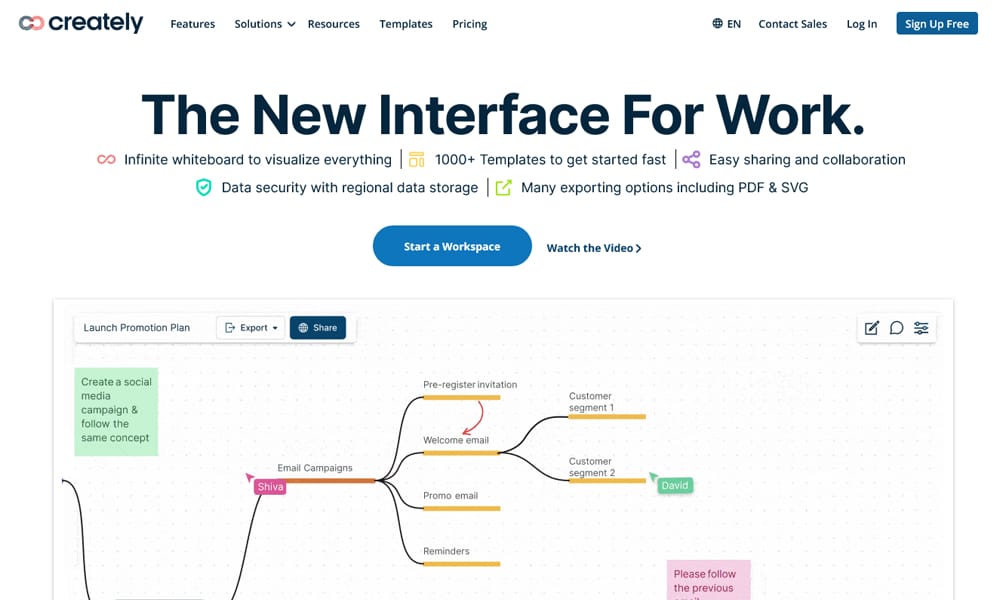This screenshot has height=600, width=1000.
Task: Click the data security shield icon
Action: click(204, 187)
